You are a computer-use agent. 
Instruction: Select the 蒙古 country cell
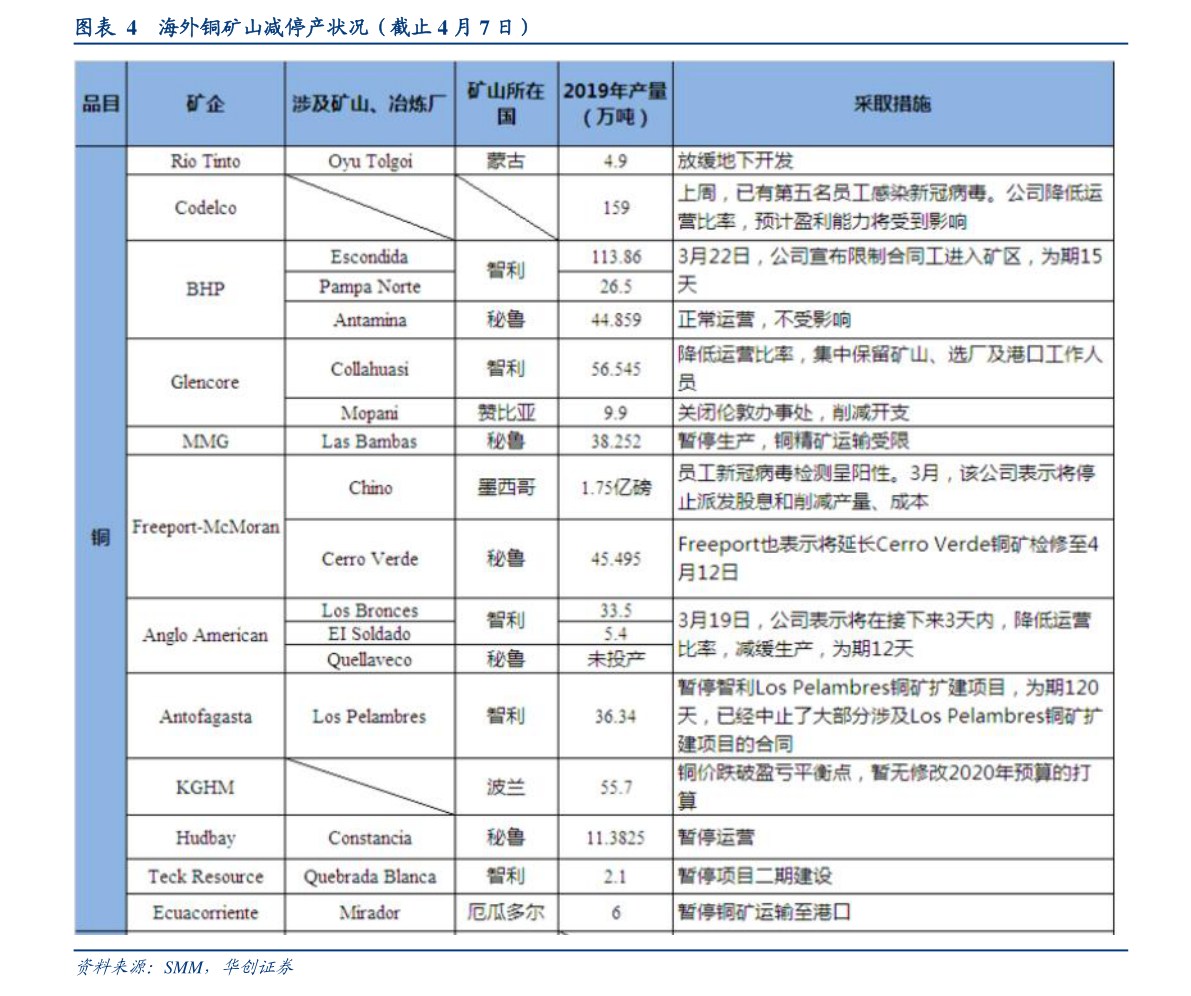[507, 161]
